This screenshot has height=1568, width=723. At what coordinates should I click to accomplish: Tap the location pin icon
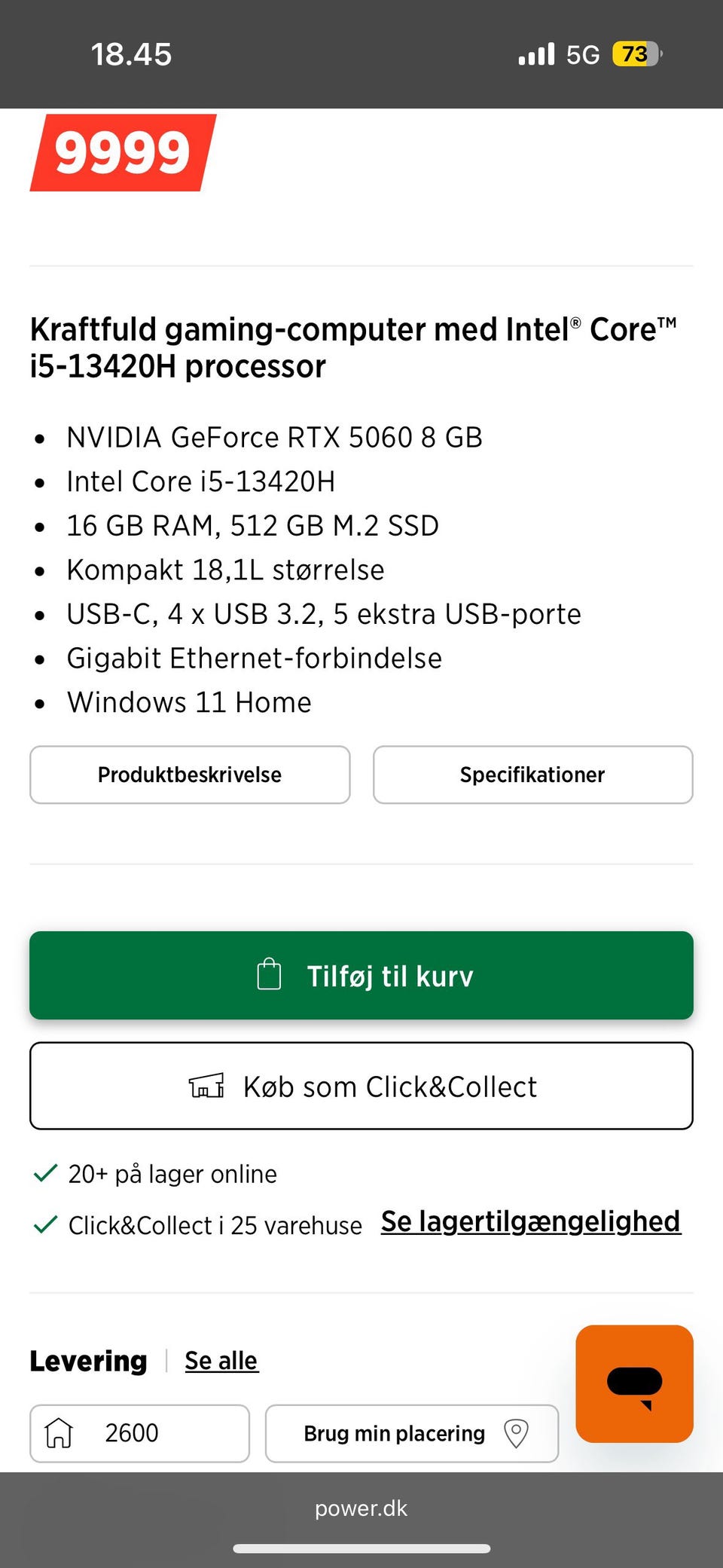[x=516, y=1433]
